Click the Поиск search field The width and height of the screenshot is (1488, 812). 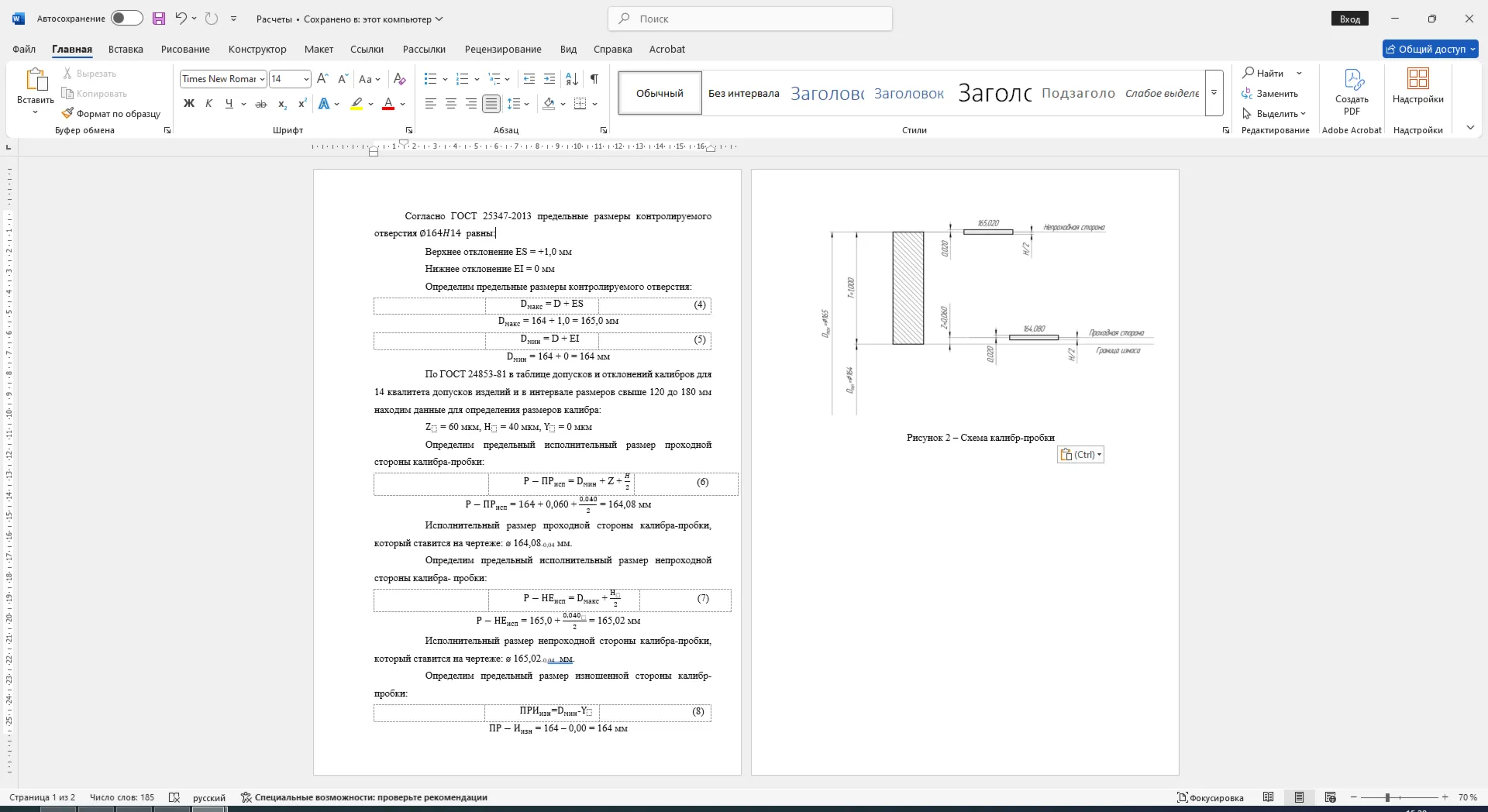pyautogui.click(x=750, y=19)
